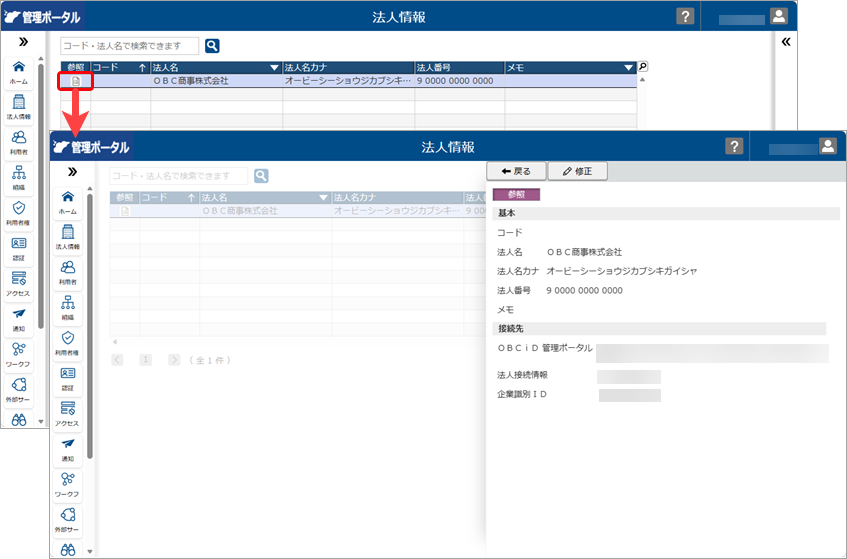Click 管理ポータル logo in back window
Image resolution: width=847 pixels, height=559 pixels.
tap(42, 17)
